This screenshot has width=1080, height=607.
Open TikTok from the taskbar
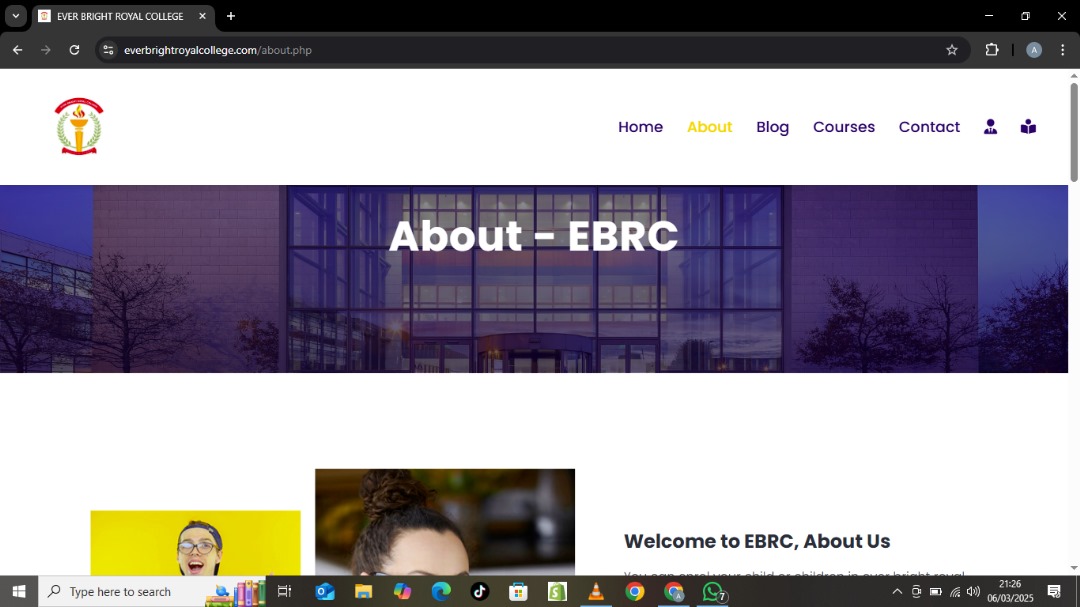479,591
